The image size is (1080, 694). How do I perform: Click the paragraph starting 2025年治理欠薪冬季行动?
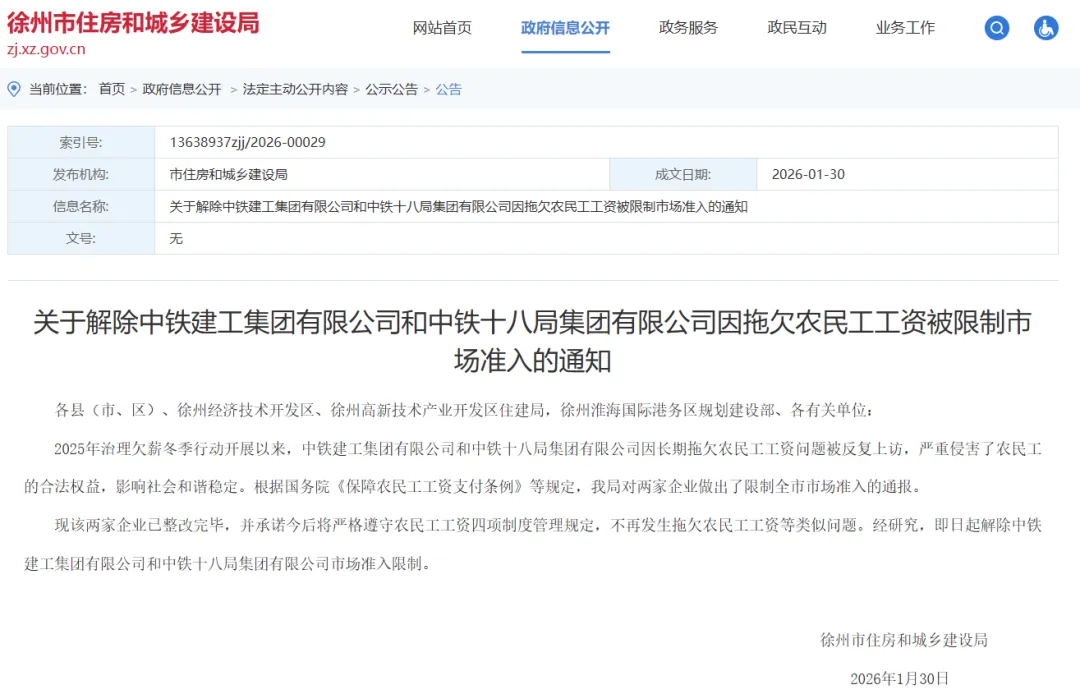pos(533,467)
